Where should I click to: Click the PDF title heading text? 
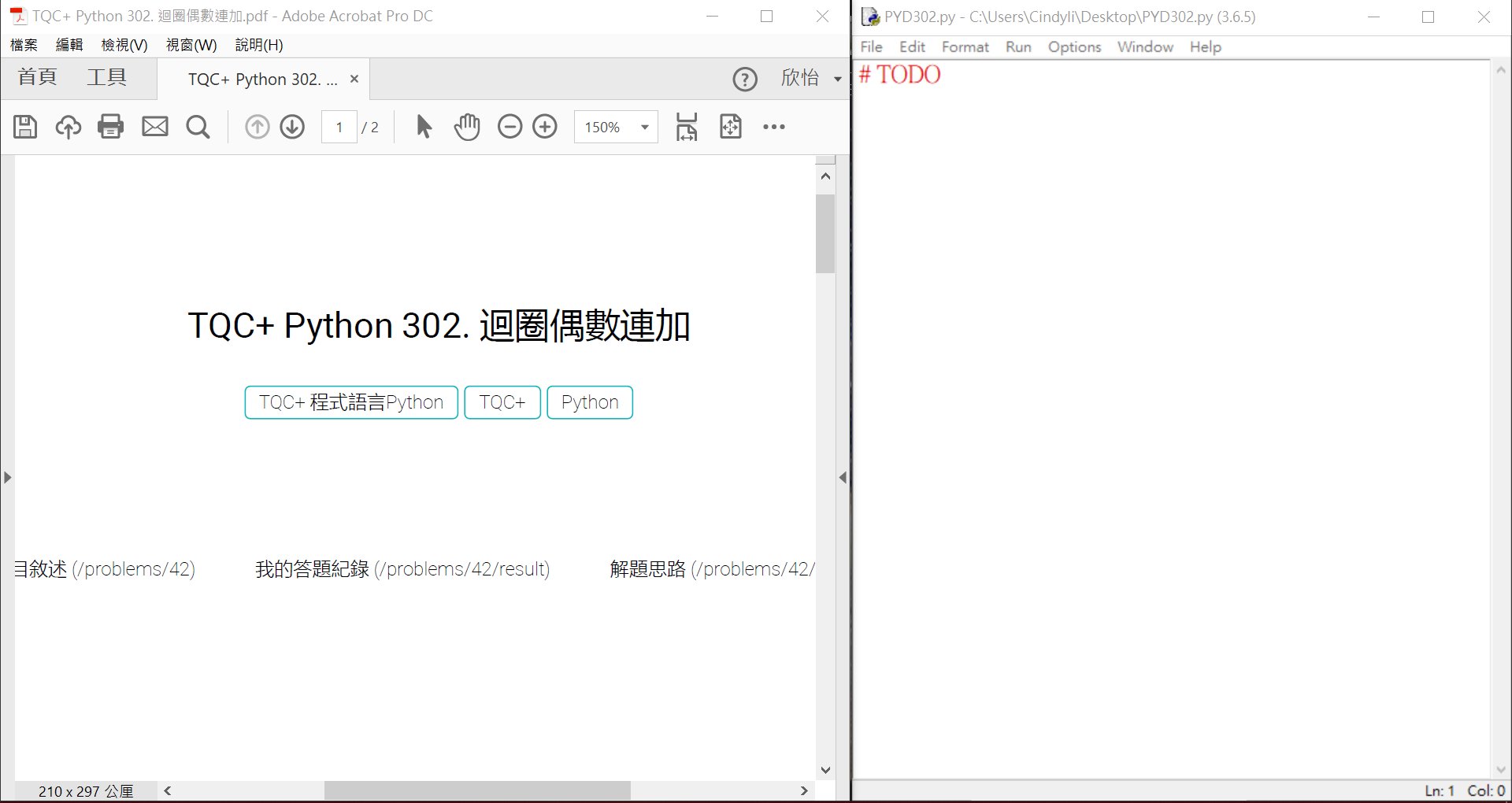(x=439, y=325)
